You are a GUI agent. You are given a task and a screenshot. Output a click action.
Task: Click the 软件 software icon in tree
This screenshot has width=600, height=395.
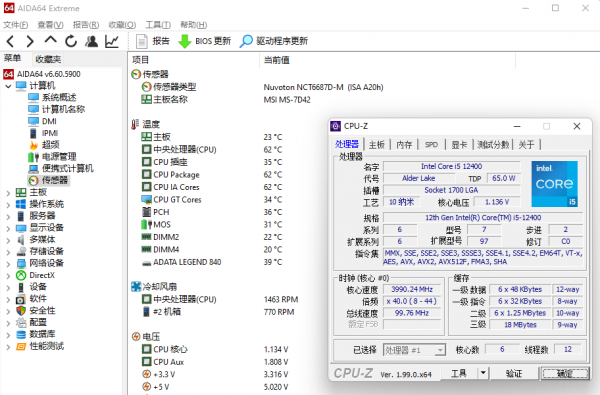(21, 299)
